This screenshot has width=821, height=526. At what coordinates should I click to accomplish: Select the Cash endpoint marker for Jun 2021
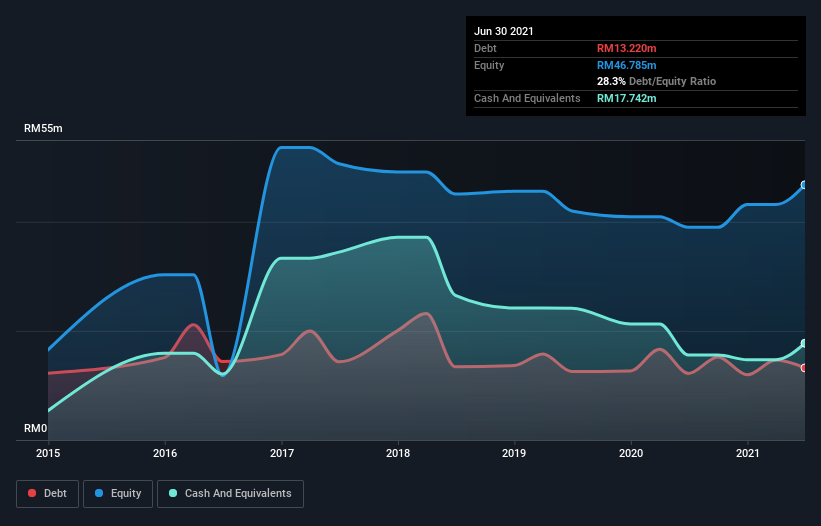[x=804, y=343]
